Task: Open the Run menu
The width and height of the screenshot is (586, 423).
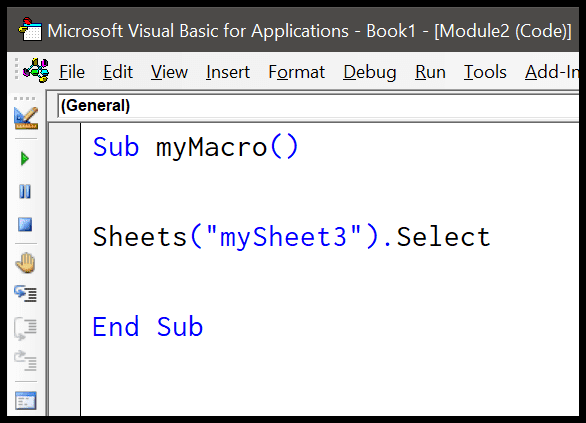Action: pos(430,72)
